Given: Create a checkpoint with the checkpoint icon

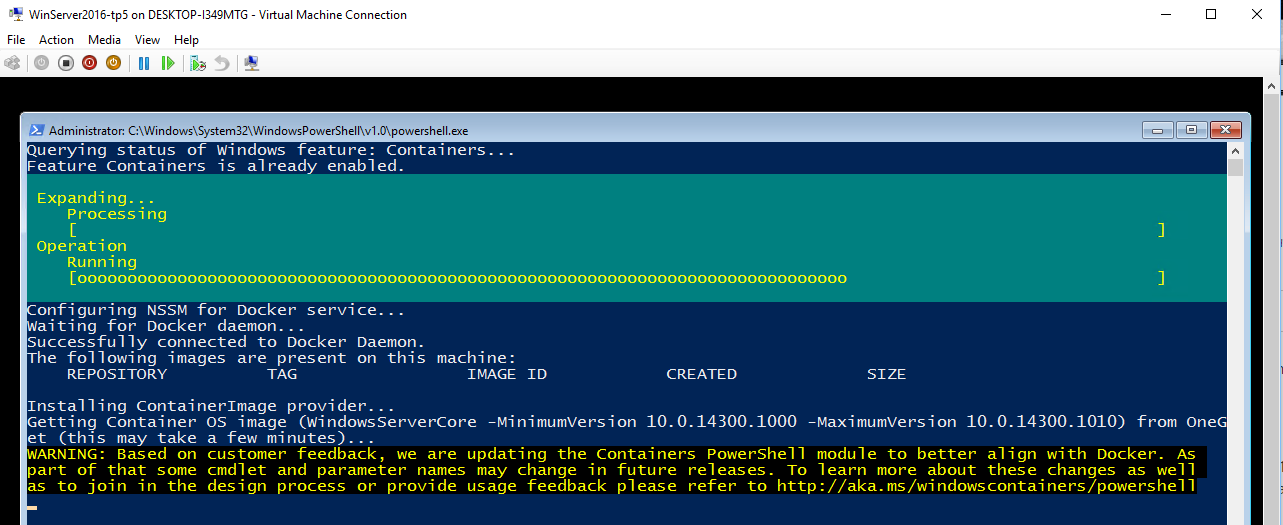Looking at the screenshot, I should coord(198,63).
